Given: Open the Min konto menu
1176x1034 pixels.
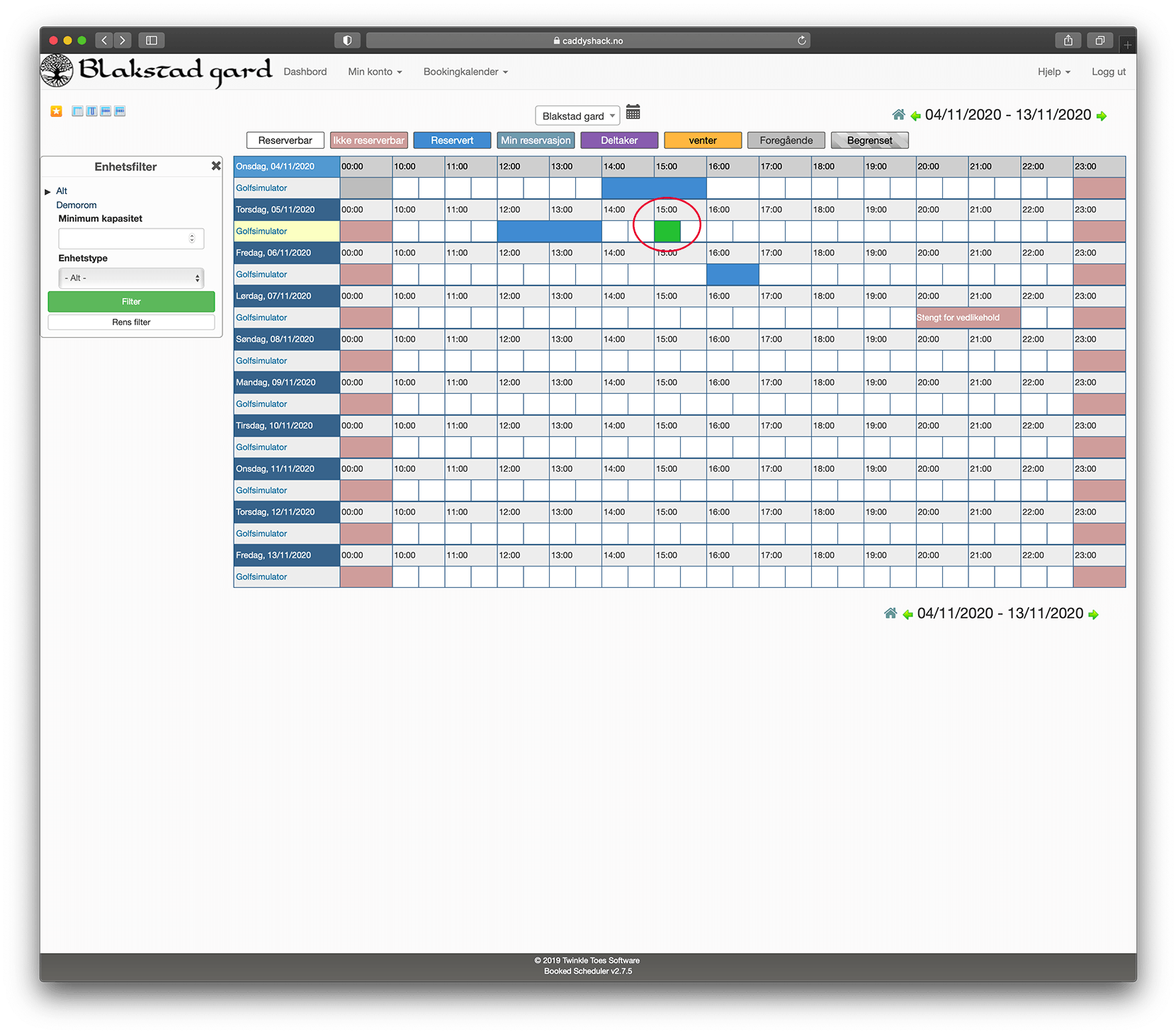Looking at the screenshot, I should (x=375, y=72).
